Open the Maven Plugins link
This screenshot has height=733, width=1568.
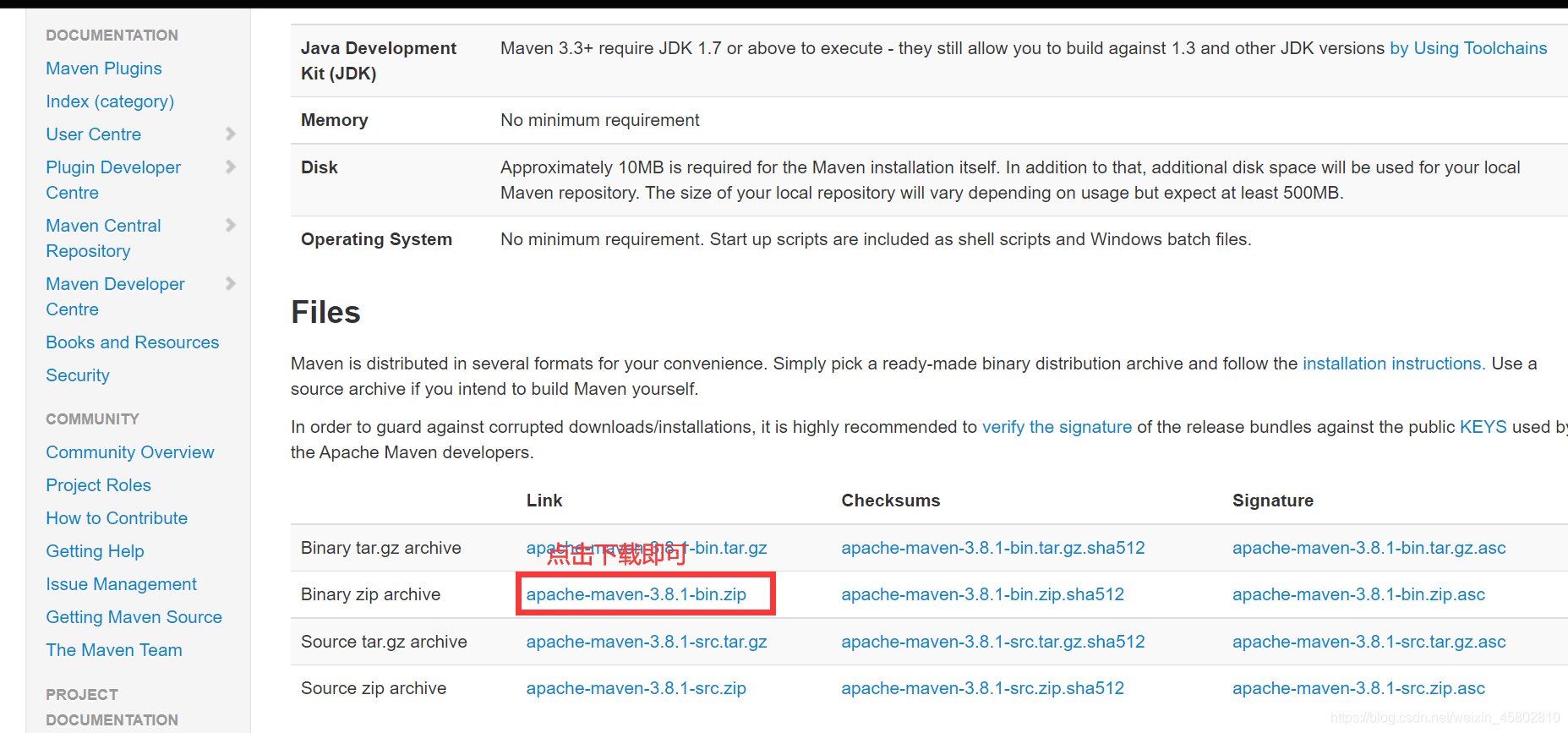(x=104, y=68)
